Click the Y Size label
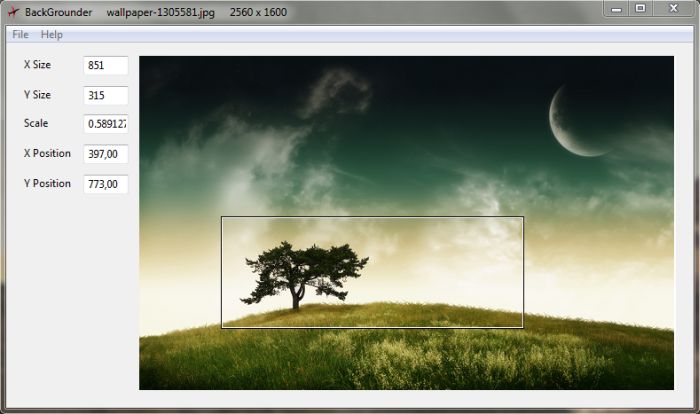 tap(37, 95)
